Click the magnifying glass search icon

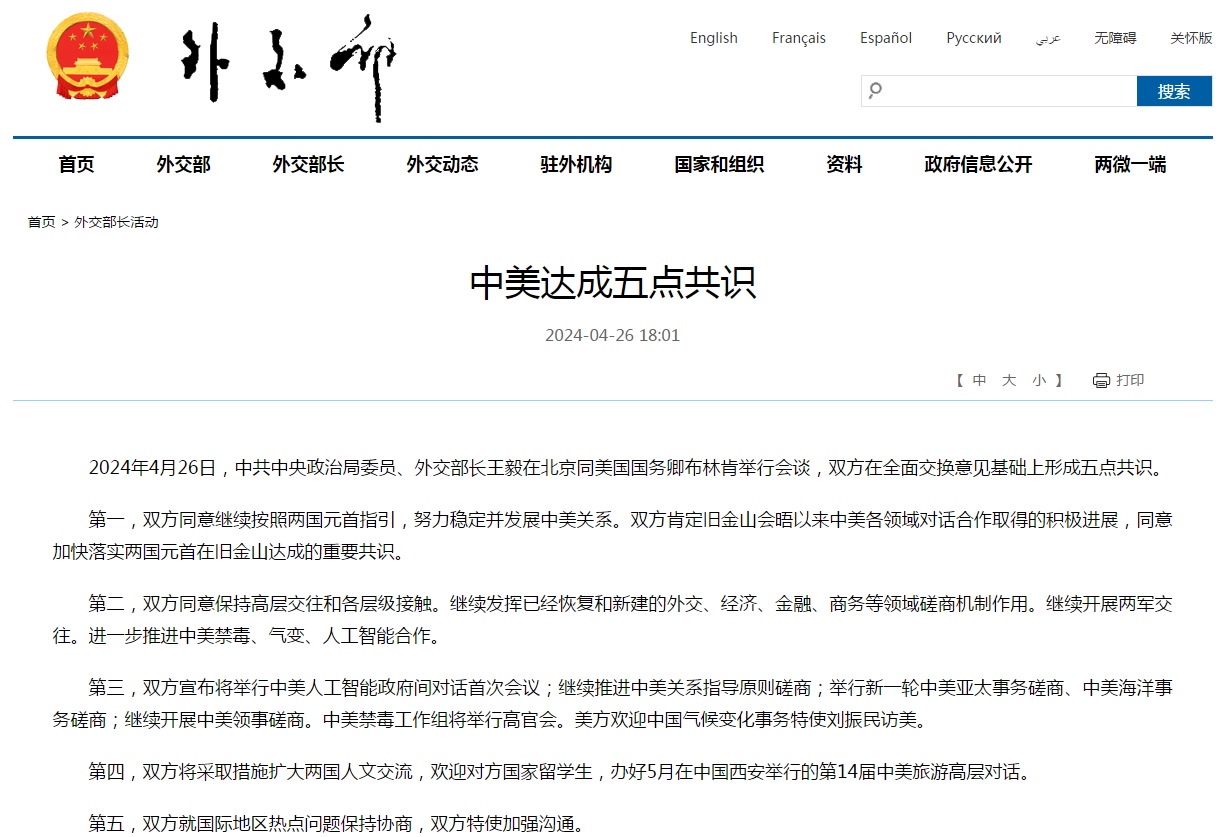(x=876, y=91)
